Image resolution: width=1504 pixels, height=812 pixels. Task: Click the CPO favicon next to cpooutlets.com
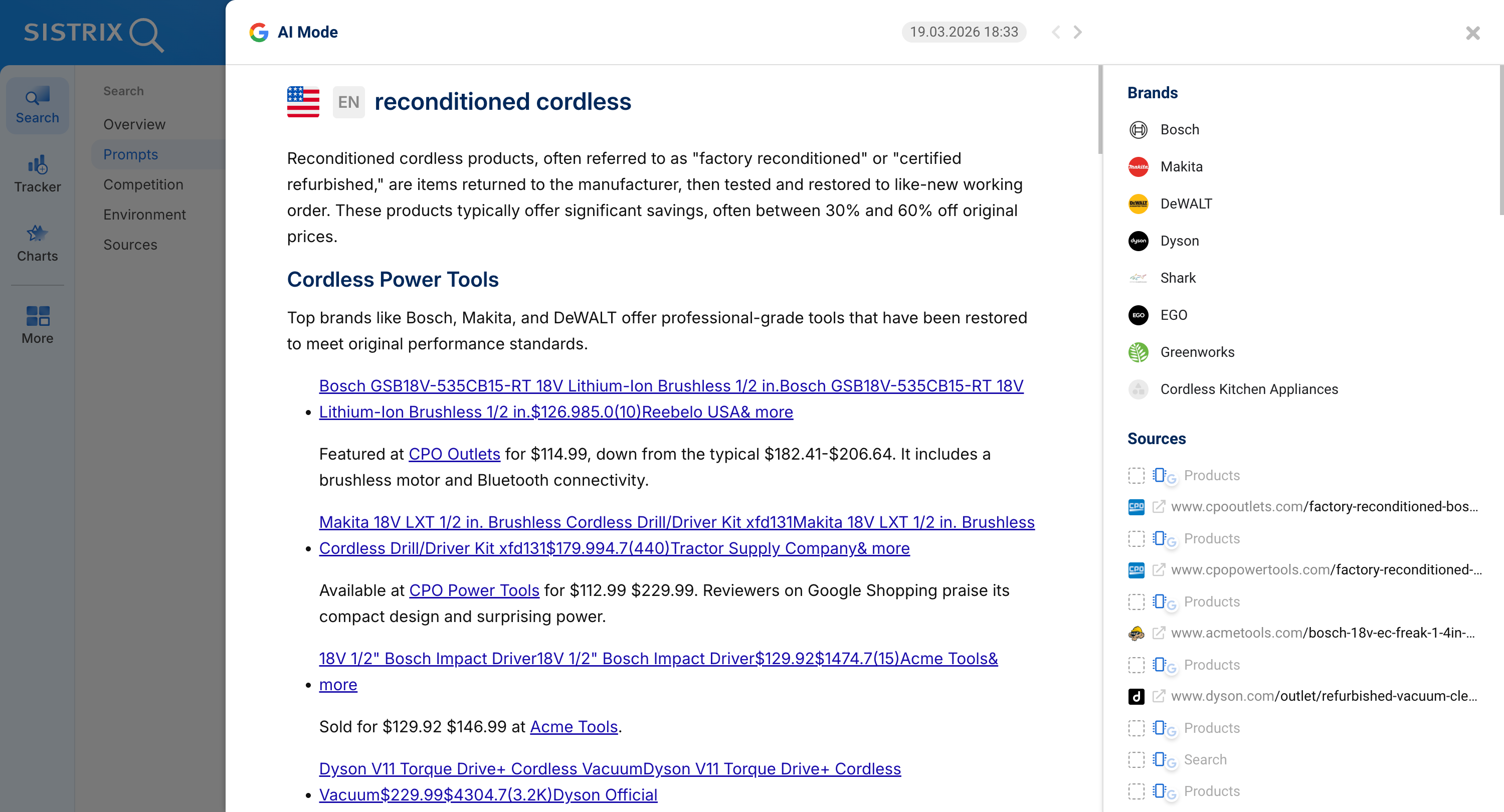click(1136, 507)
